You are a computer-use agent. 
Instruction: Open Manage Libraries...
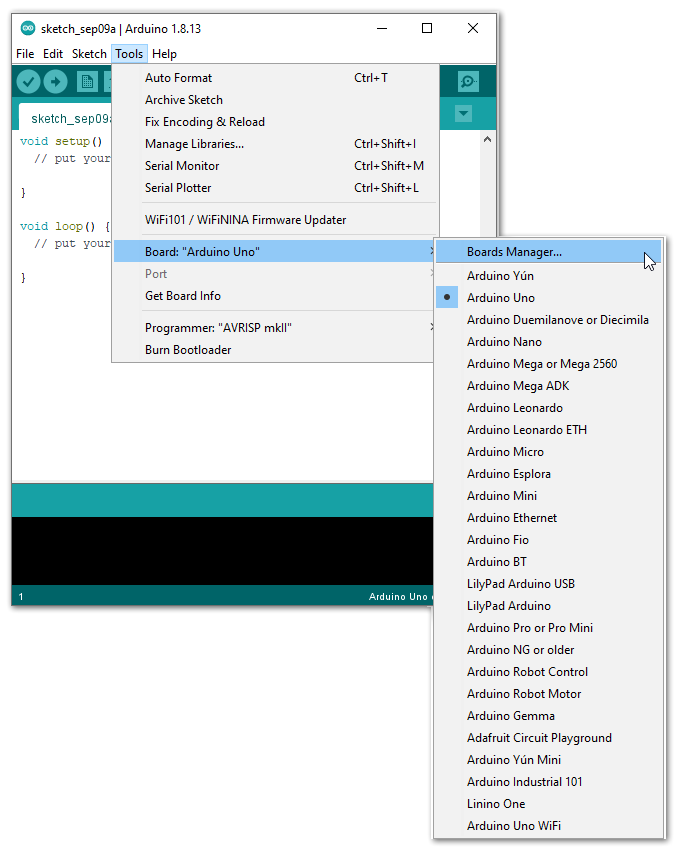click(276, 144)
